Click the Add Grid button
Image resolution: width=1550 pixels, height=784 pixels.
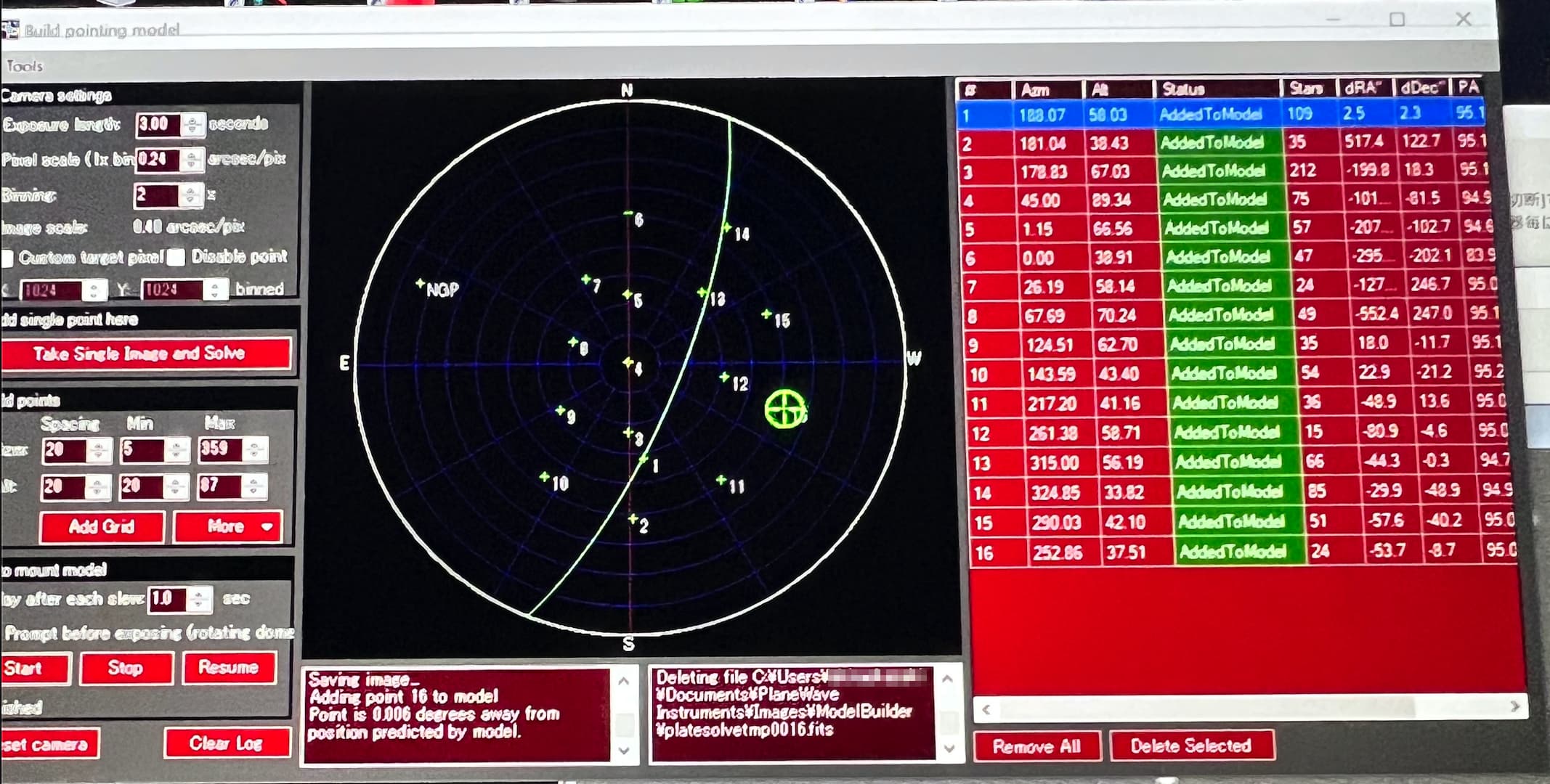(x=102, y=526)
